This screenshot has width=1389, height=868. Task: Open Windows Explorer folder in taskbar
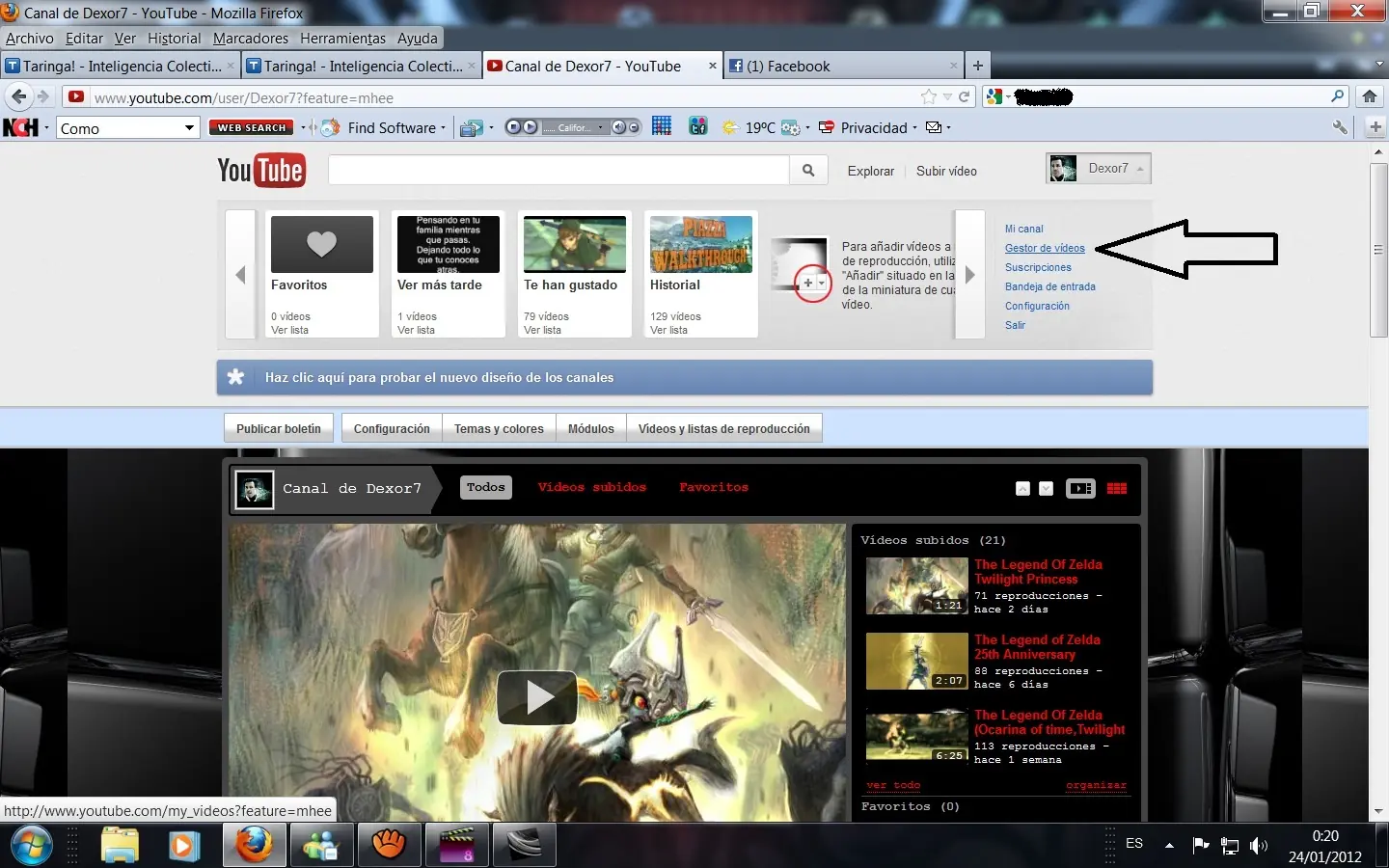121,846
